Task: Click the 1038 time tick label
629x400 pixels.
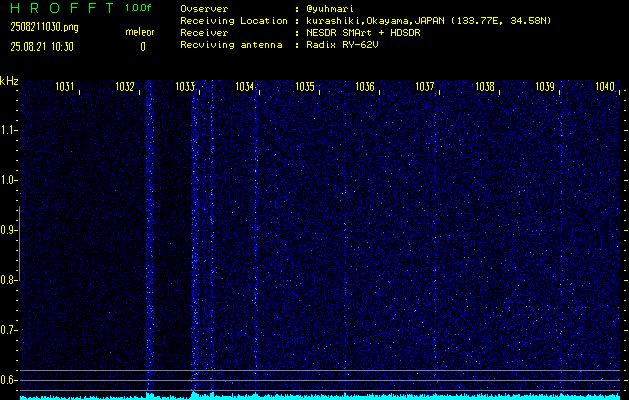Action: coord(485,86)
